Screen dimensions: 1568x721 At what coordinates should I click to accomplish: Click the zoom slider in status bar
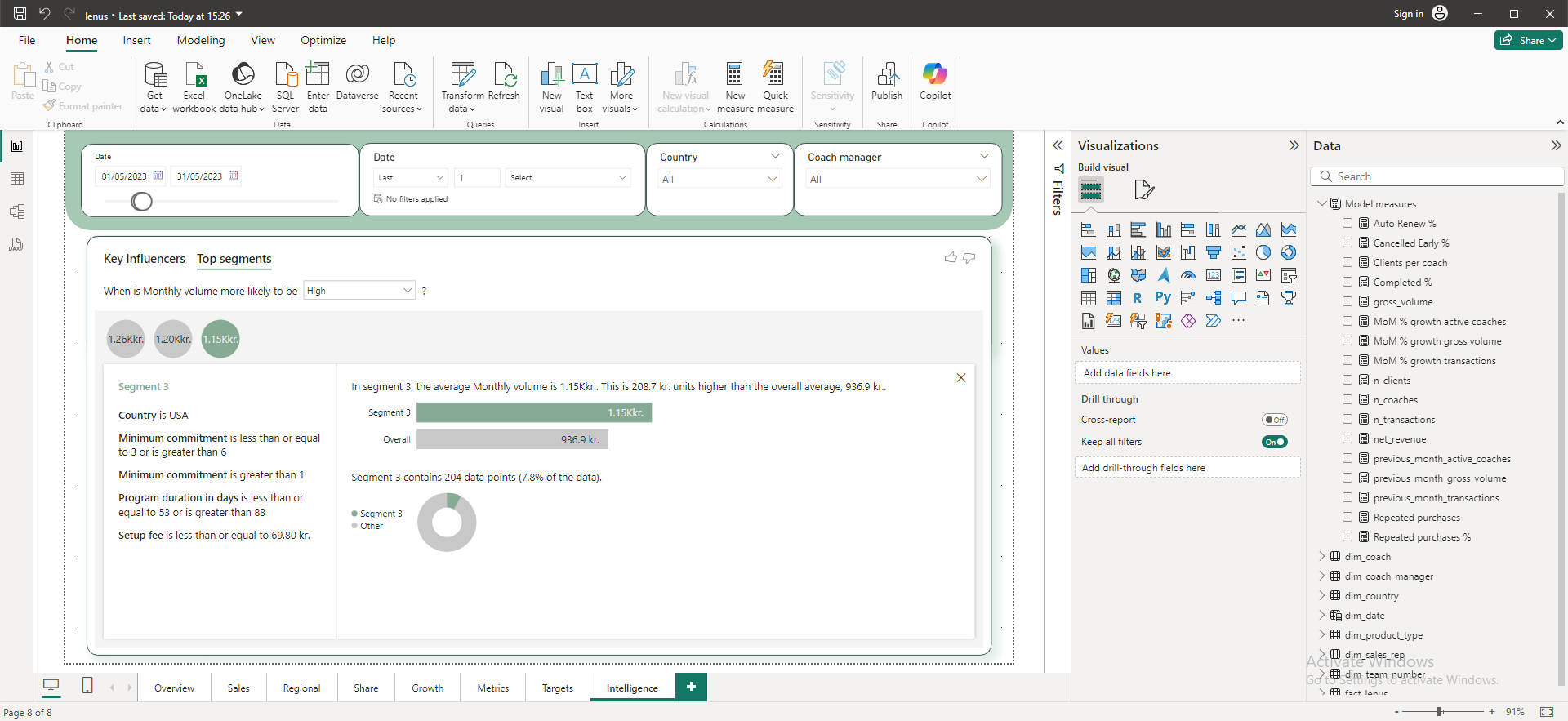click(1440, 712)
